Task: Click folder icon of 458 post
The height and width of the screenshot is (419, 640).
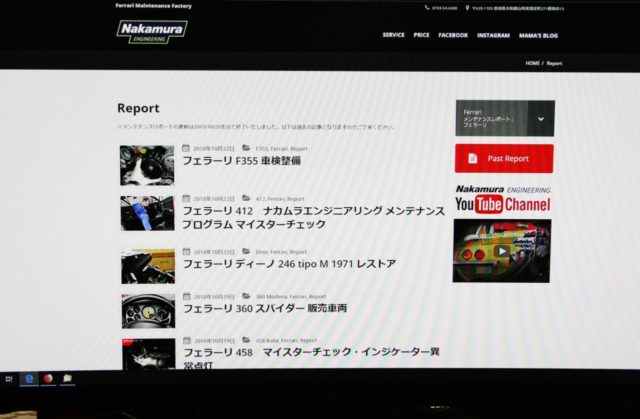Action: pyautogui.click(x=246, y=340)
